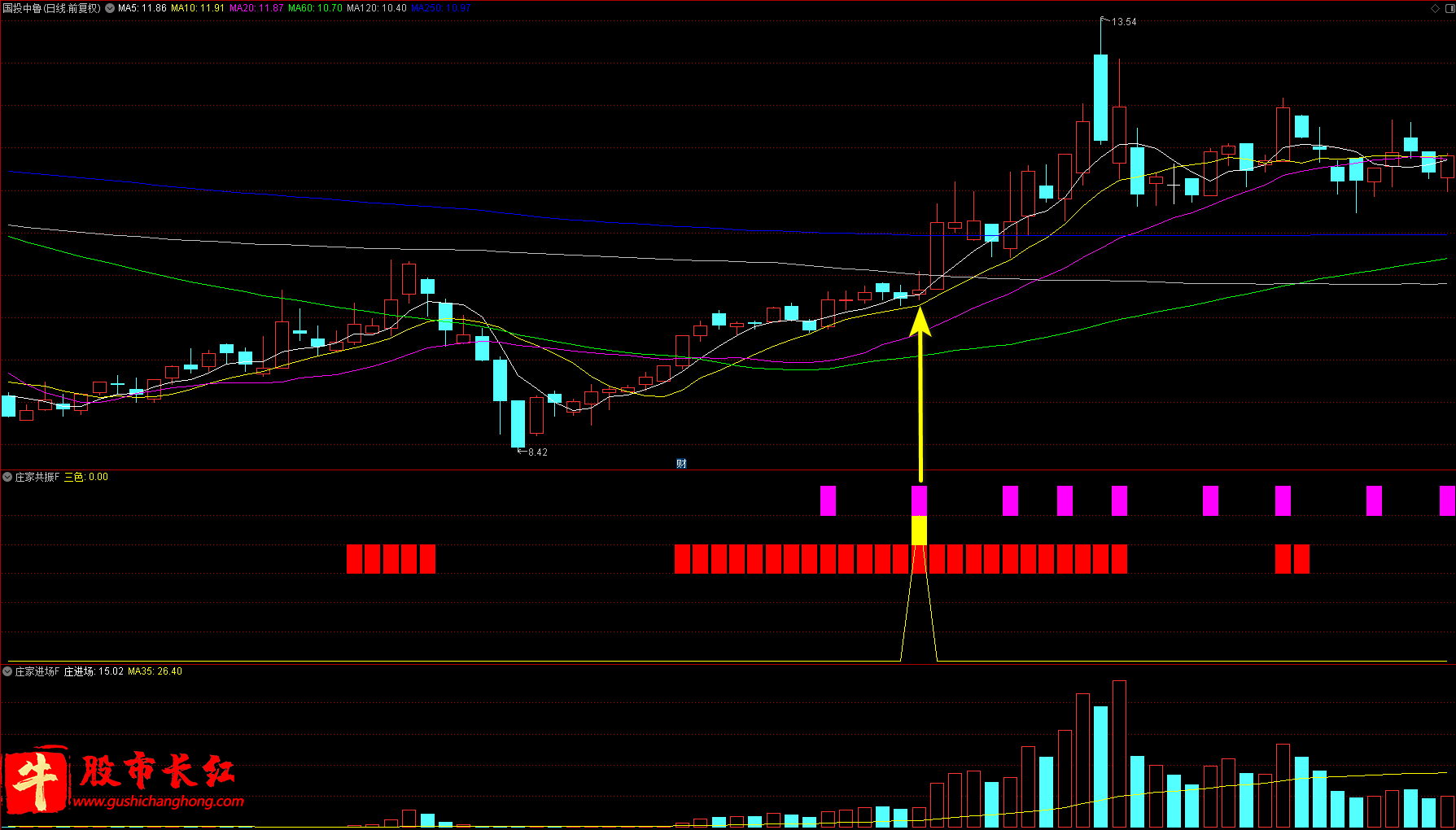
Task: Click the 三色: 0.00 value
Action: tap(86, 477)
